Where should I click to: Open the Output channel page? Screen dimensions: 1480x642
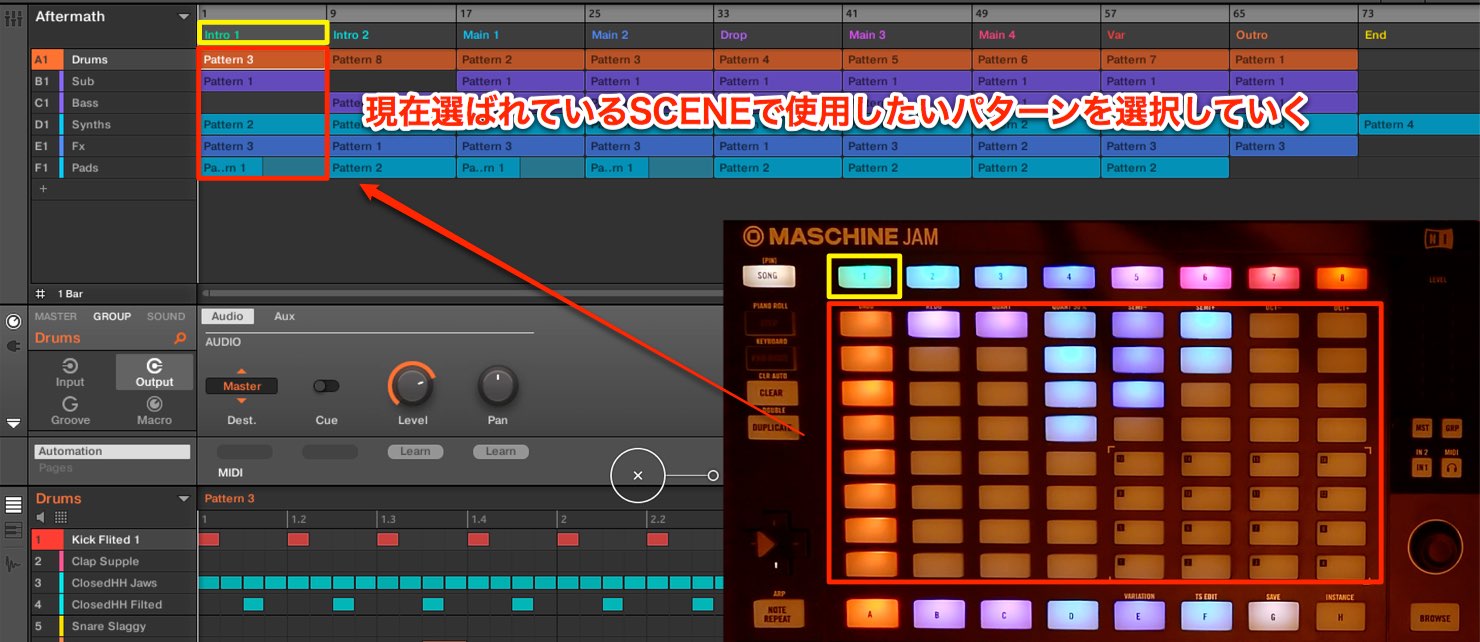(154, 372)
